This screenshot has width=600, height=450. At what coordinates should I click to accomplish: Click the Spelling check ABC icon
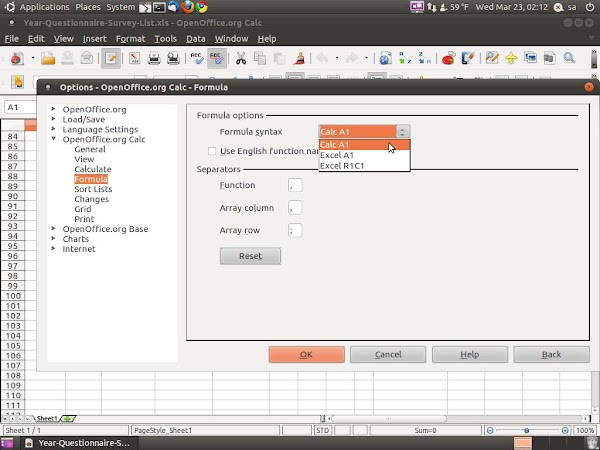[x=197, y=59]
